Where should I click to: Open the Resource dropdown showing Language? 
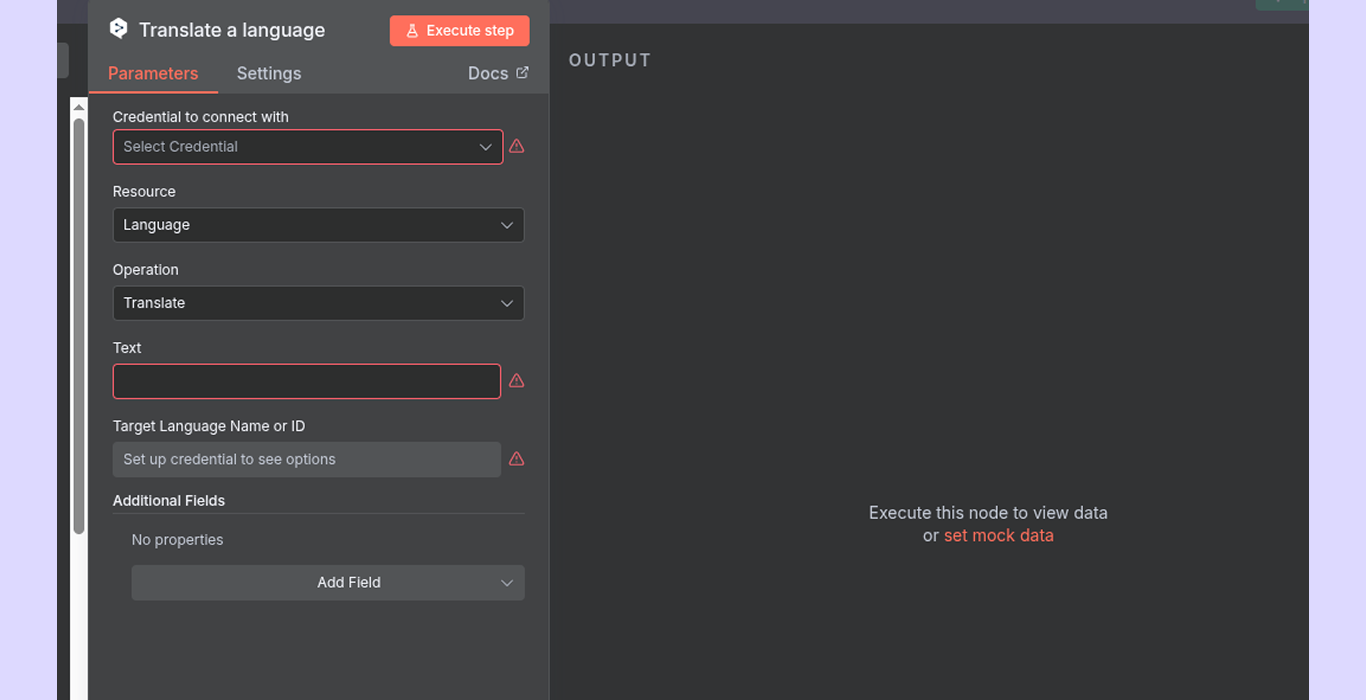(x=318, y=225)
